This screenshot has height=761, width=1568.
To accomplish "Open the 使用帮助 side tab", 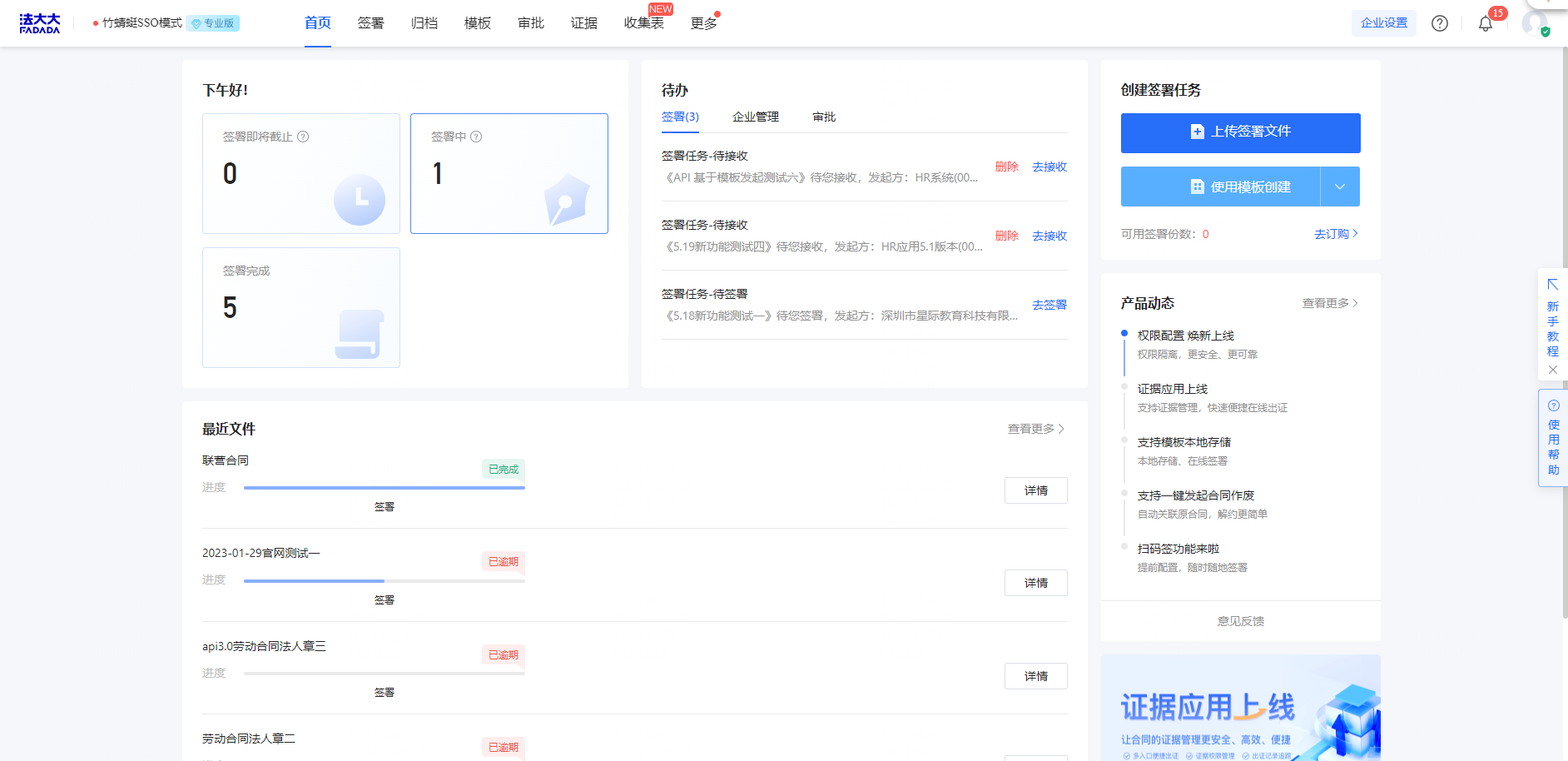I will click(x=1553, y=438).
